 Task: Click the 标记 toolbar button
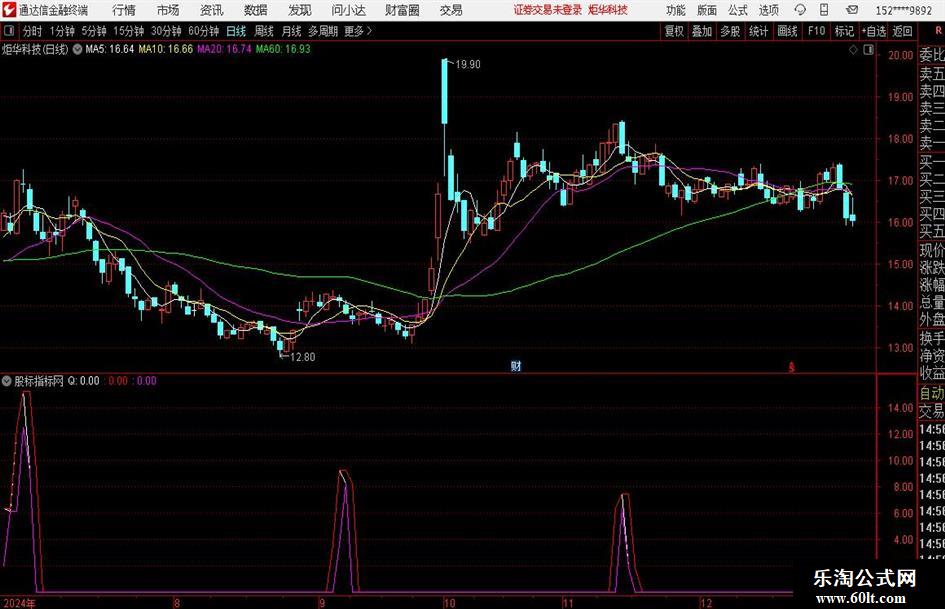tap(844, 31)
